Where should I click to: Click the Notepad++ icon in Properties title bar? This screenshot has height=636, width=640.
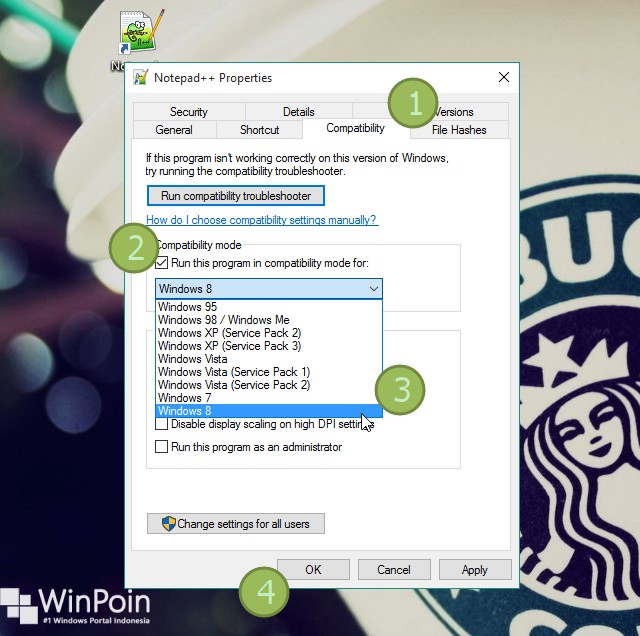pyautogui.click(x=141, y=77)
